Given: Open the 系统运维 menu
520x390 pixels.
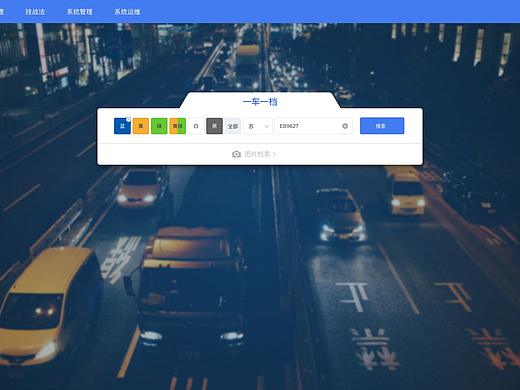Looking at the screenshot, I should (127, 12).
